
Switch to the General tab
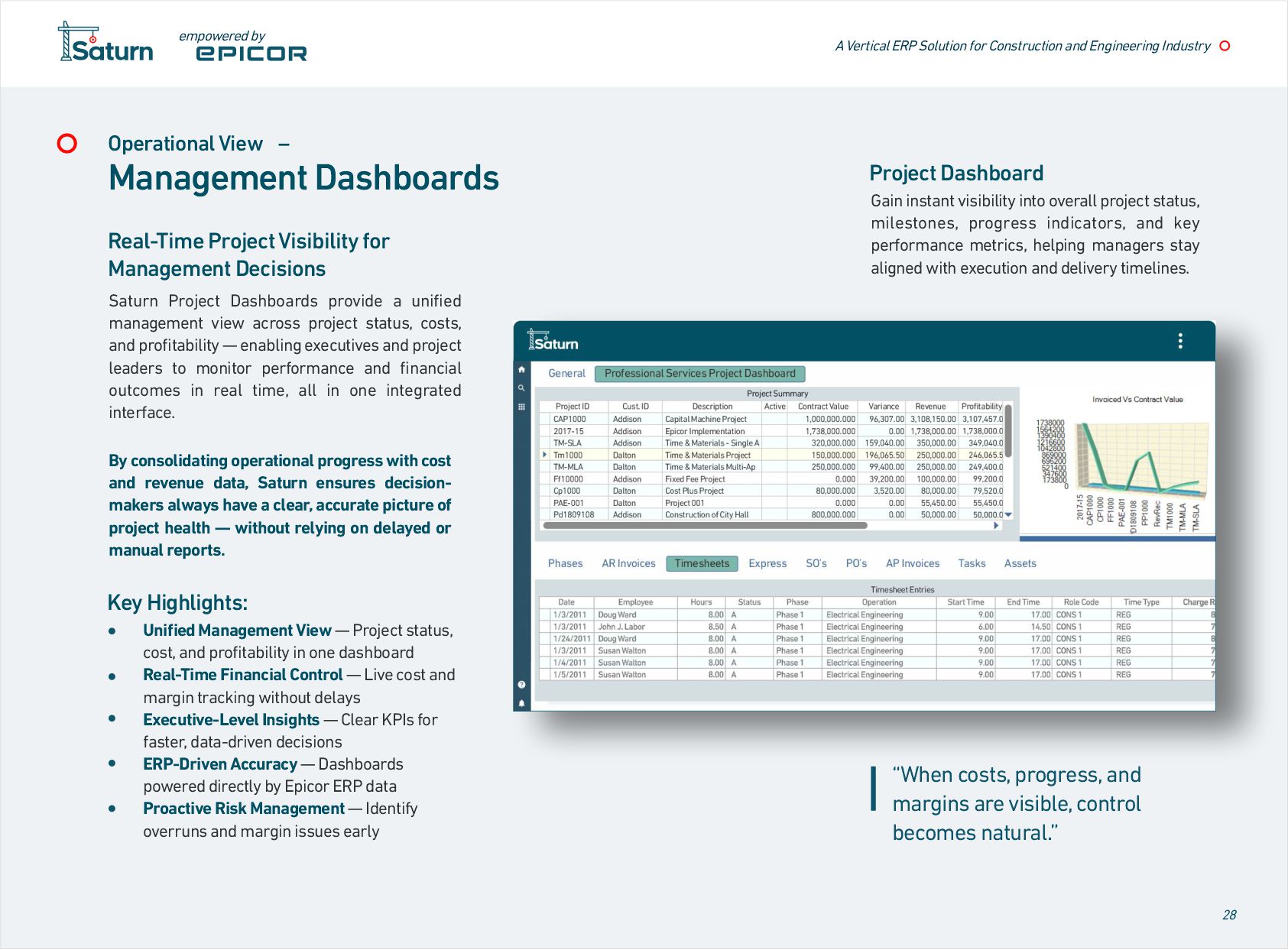click(566, 374)
